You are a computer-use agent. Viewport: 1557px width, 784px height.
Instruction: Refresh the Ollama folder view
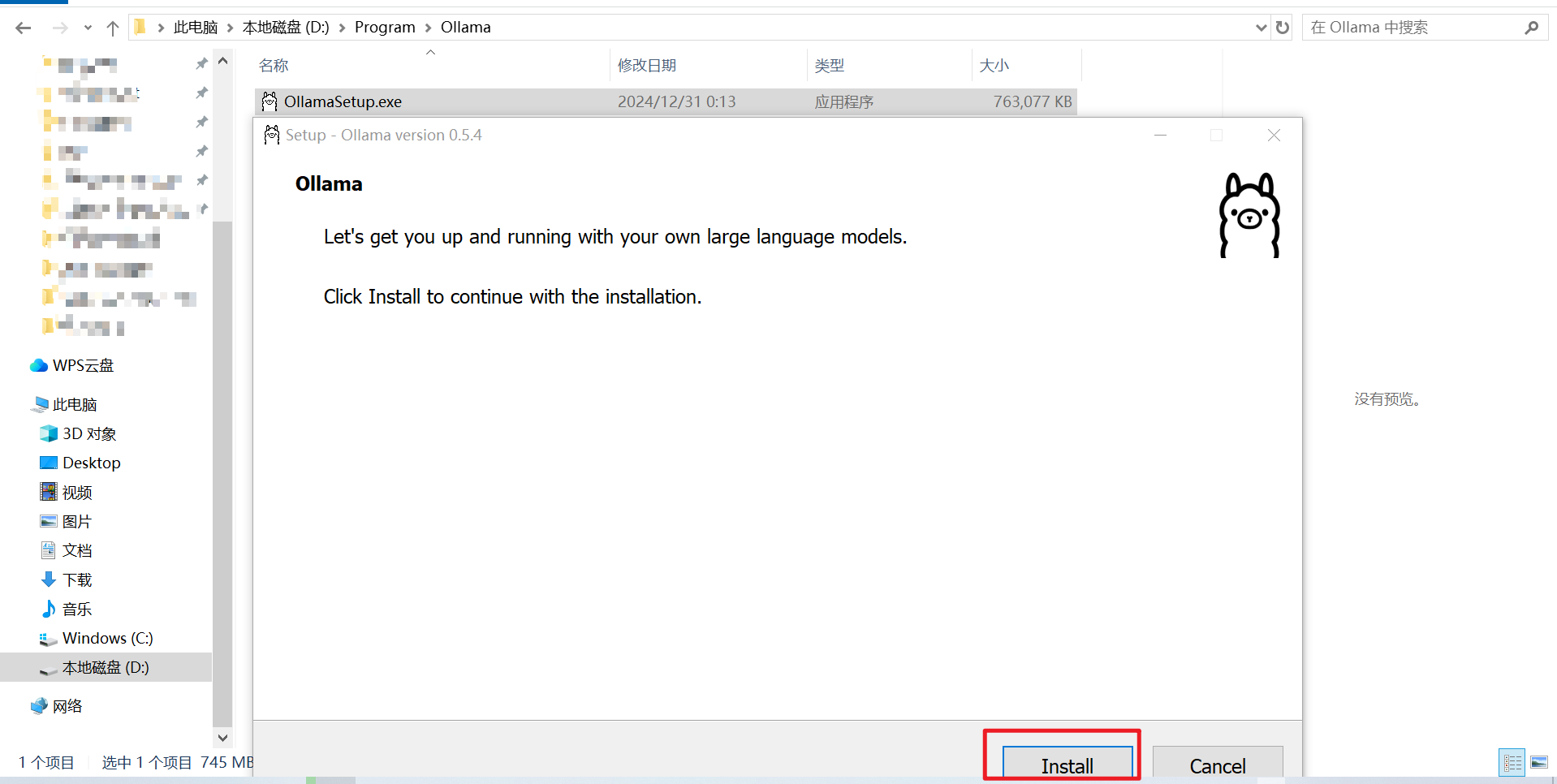[x=1283, y=28]
